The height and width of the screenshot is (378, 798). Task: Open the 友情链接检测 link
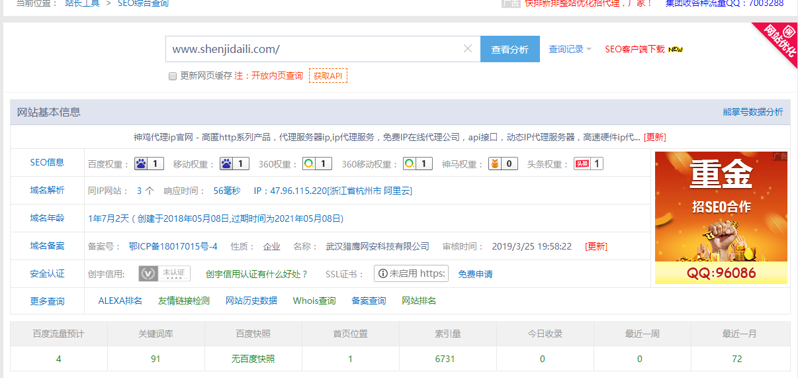pos(184,301)
